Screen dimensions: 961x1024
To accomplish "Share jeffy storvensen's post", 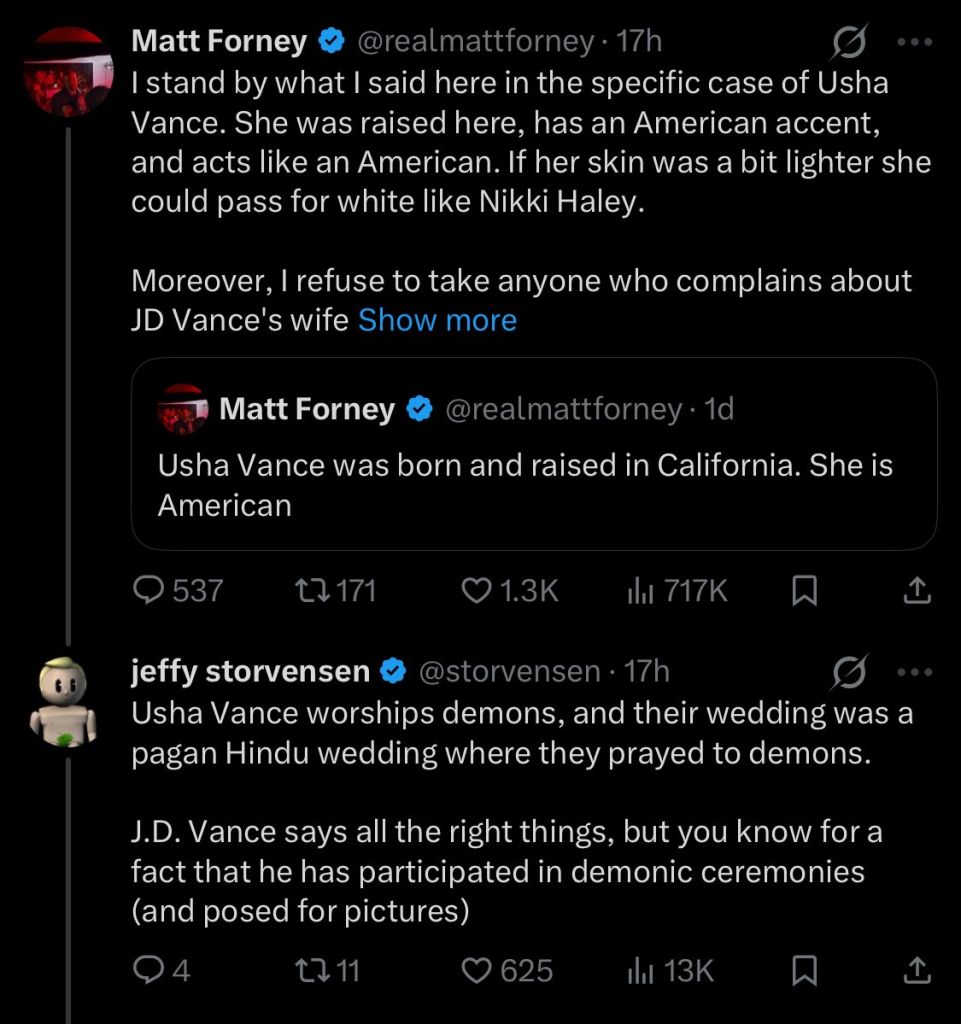I will [916, 970].
